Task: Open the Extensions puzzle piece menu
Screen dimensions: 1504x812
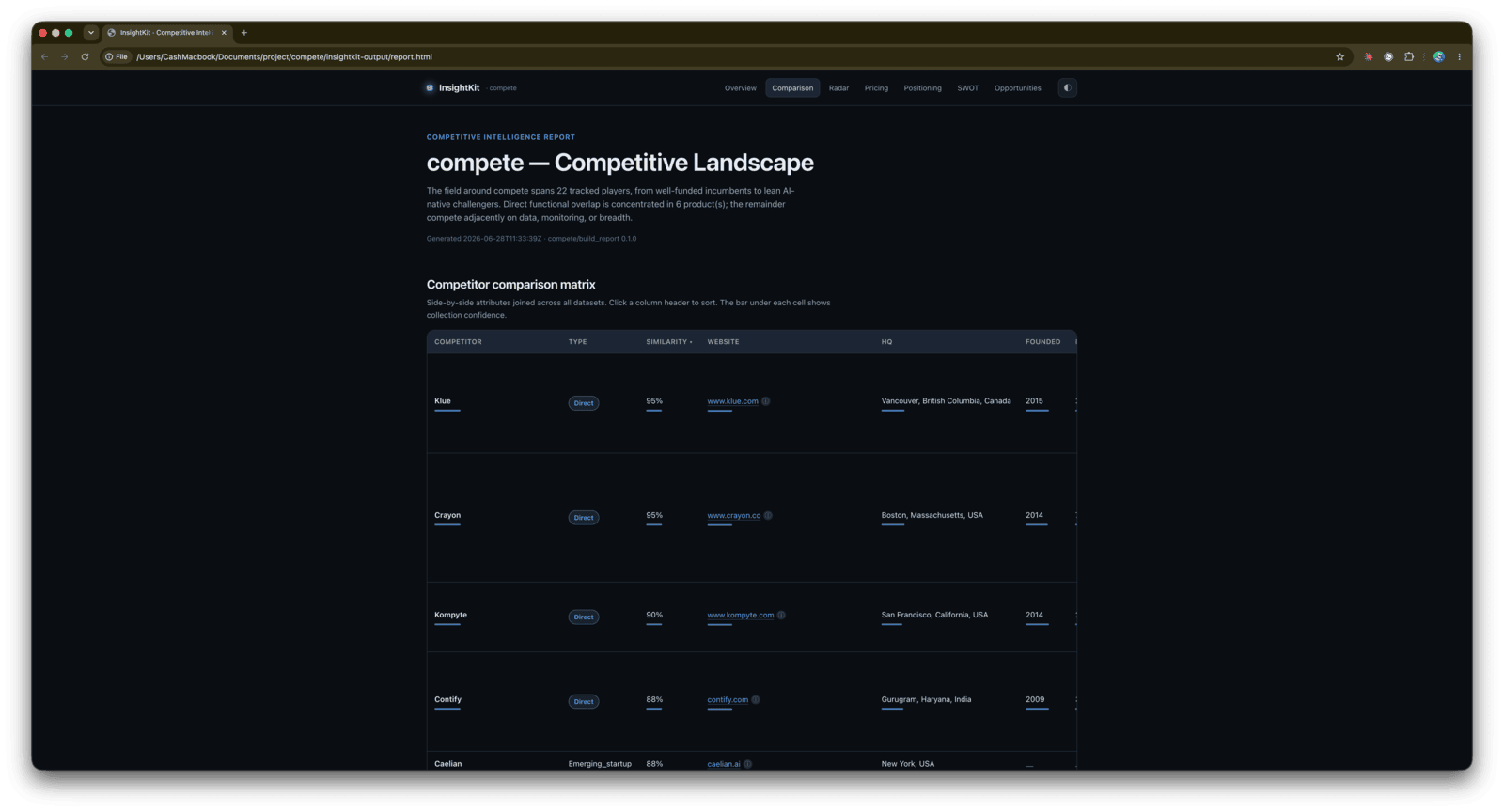Action: pos(1409,57)
